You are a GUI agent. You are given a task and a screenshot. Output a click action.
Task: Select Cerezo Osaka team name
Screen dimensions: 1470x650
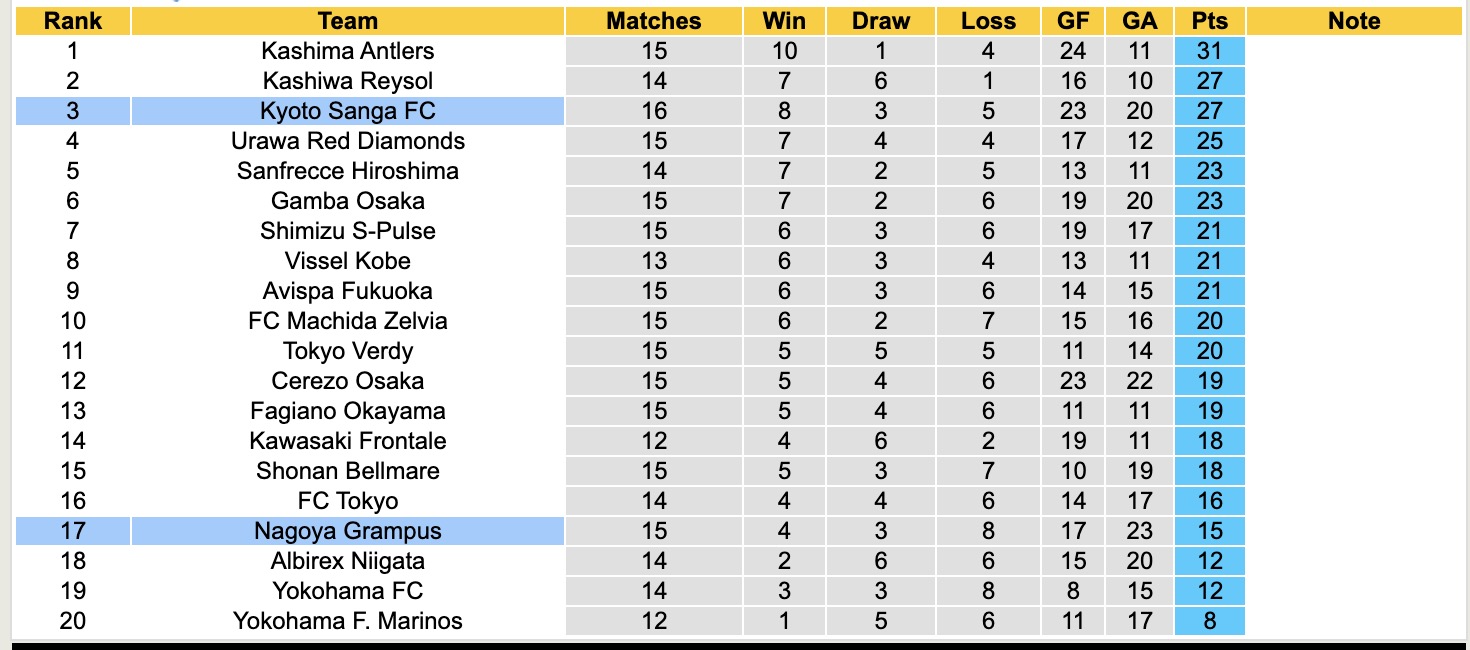click(x=347, y=381)
